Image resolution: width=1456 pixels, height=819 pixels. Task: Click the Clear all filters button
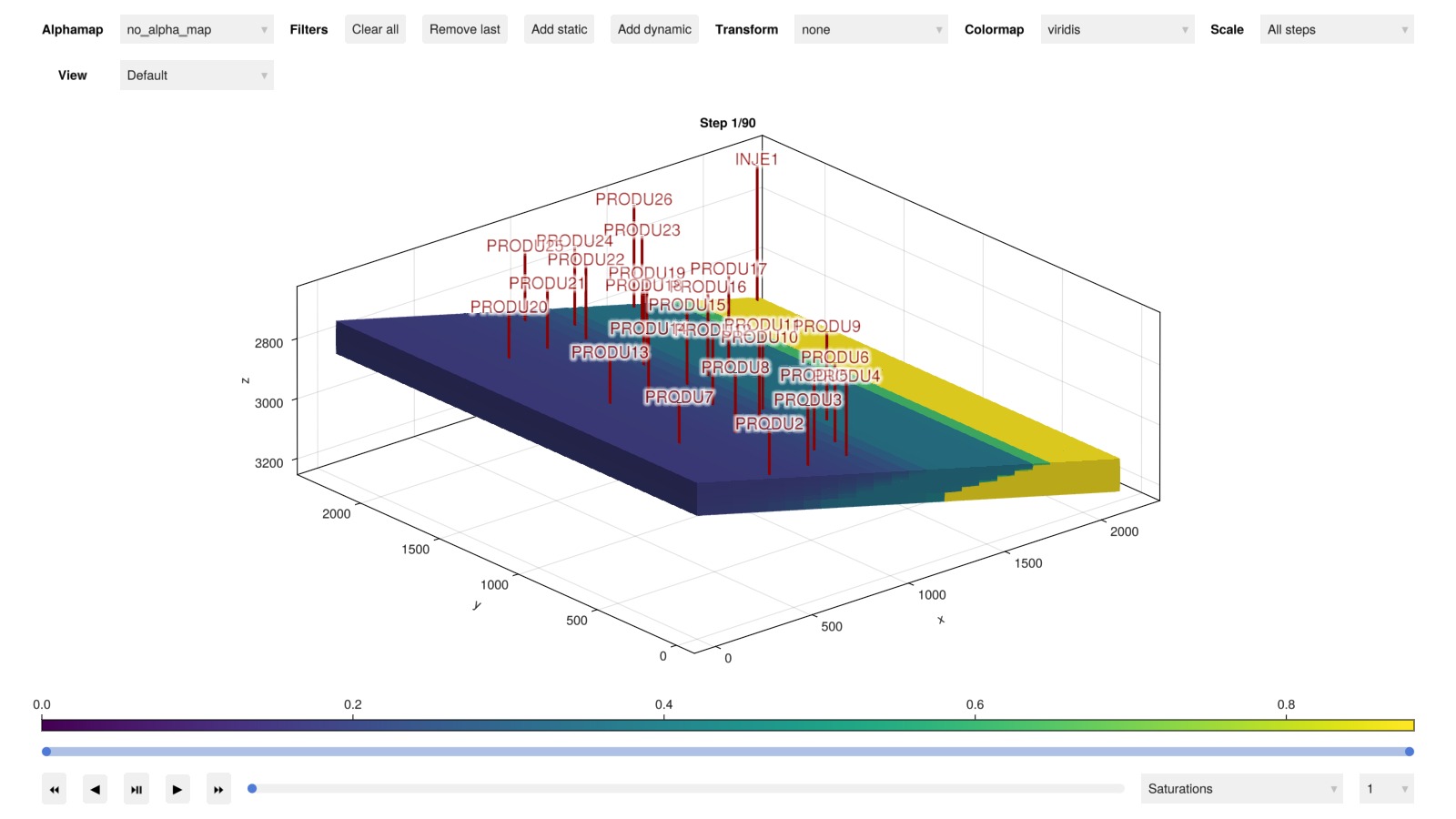pos(375,30)
